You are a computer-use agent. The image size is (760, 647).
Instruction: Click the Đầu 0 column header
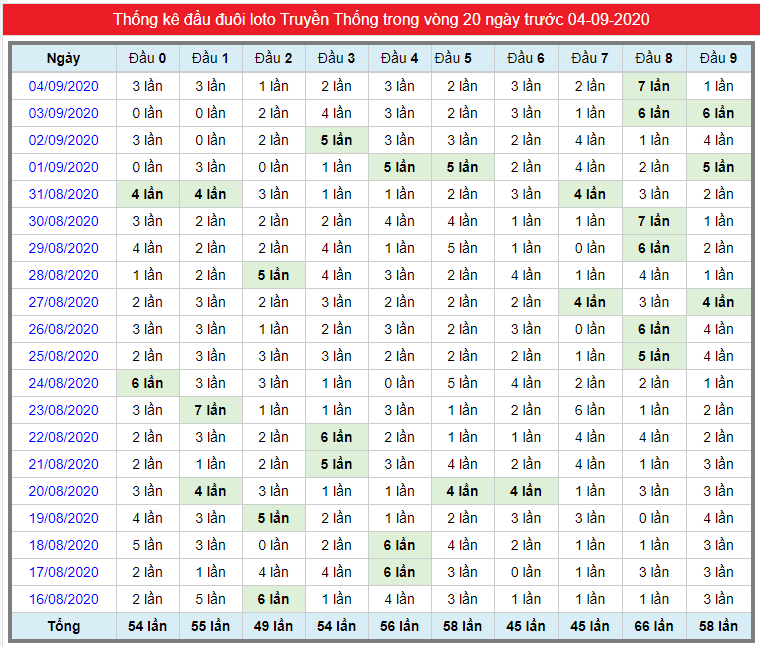click(147, 59)
